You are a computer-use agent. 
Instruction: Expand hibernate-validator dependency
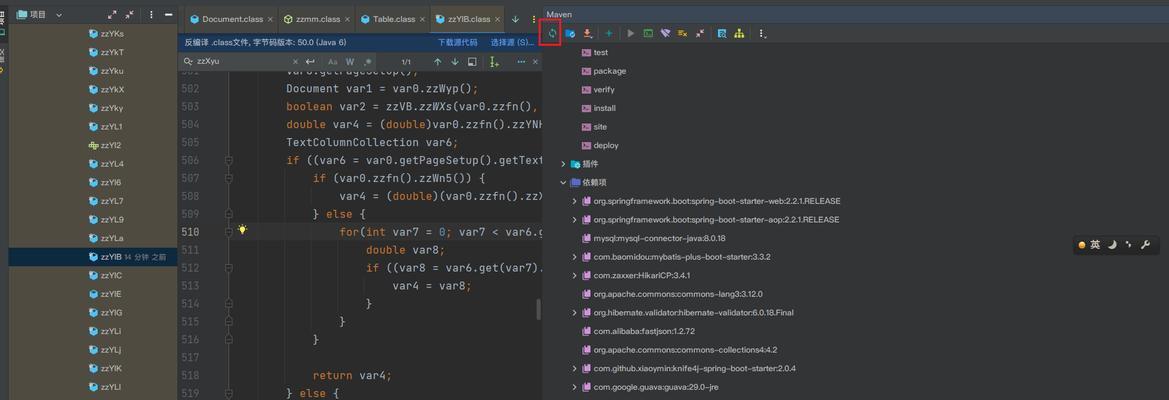coord(574,313)
